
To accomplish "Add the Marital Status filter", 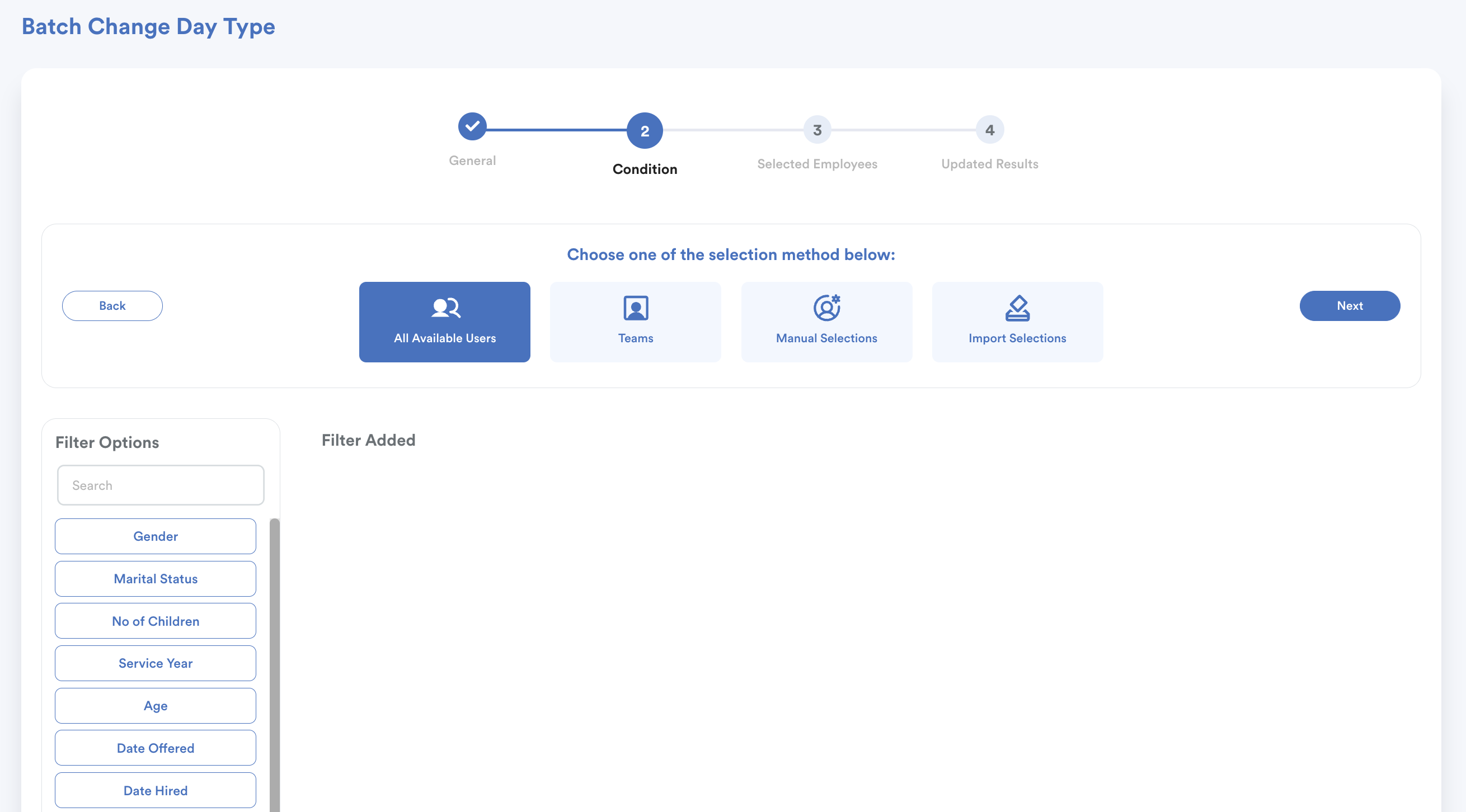I will (156, 579).
